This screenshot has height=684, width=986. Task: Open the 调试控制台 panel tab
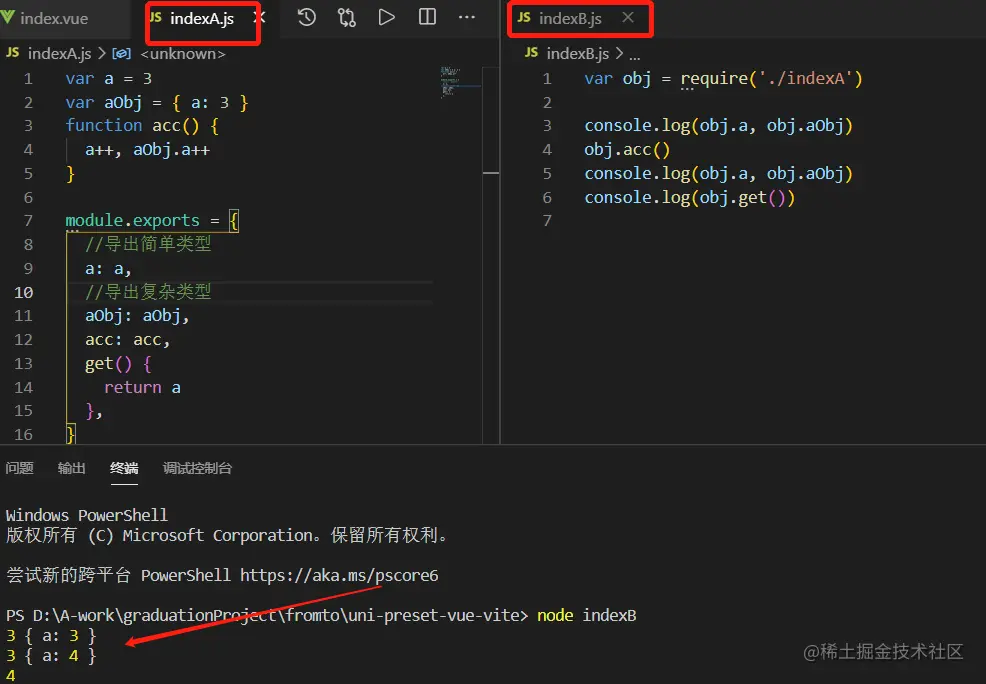197,468
